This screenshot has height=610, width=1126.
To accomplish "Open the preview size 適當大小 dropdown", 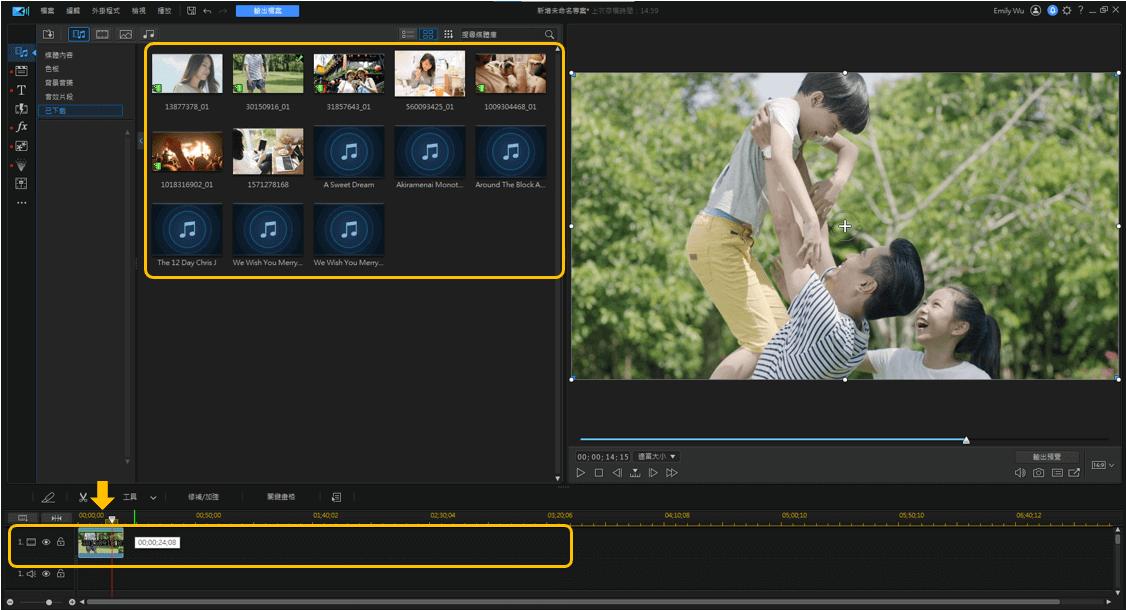I will point(657,456).
